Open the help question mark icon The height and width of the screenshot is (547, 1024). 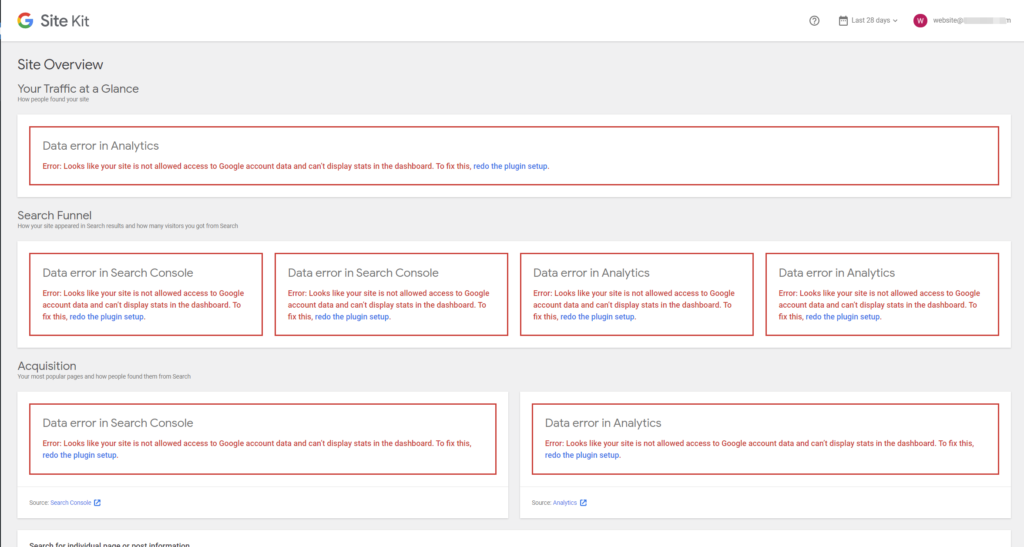814,21
